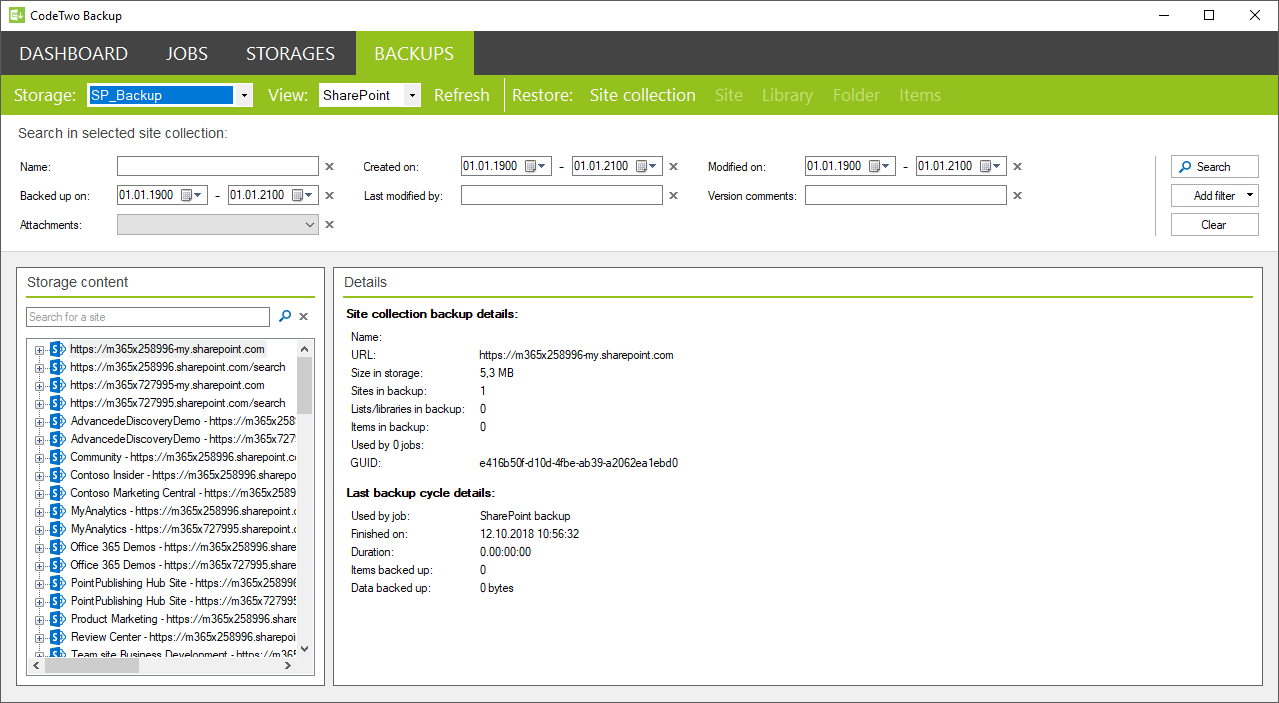
Task: Click SharePoint icon of Community site
Action: click(58, 457)
